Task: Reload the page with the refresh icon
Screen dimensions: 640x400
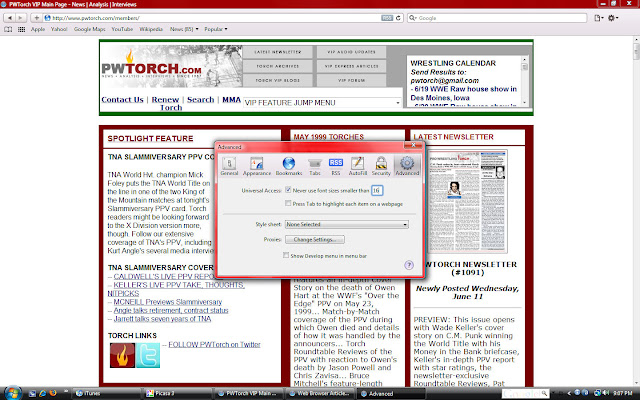Action: (x=398, y=18)
